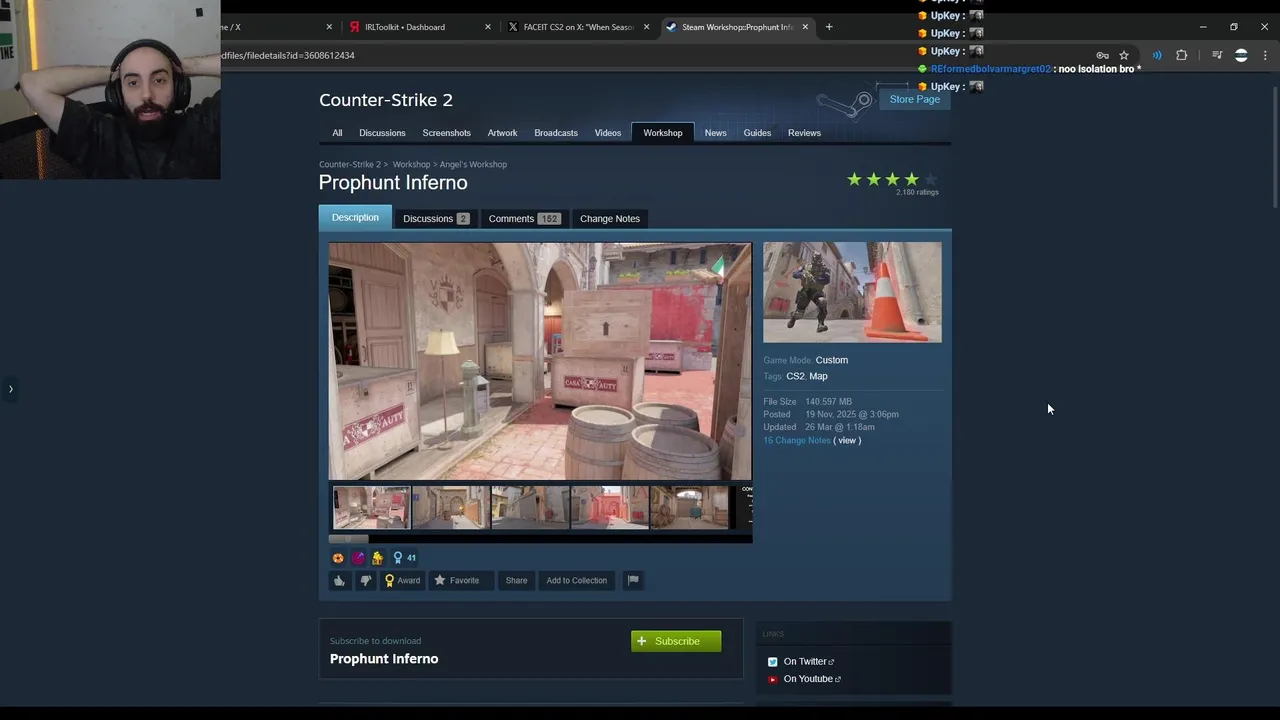Click Angel's Workshop breadcrumb link
Viewport: 1280px width, 720px height.
(x=473, y=164)
